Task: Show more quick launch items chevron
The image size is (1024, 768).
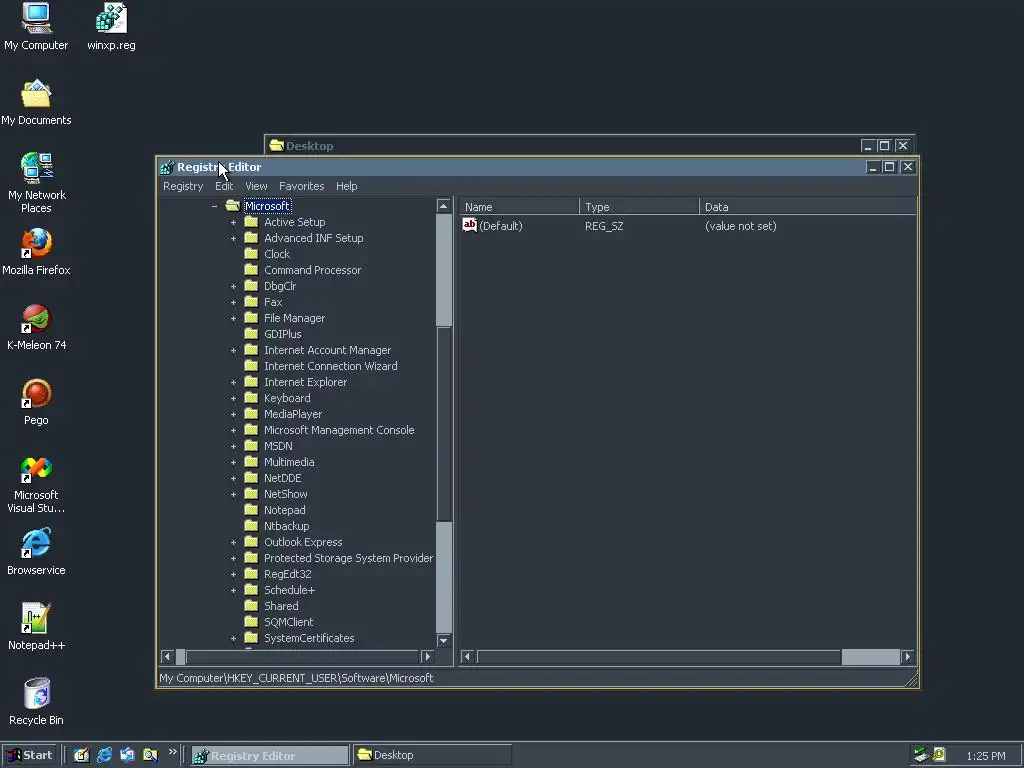Action: coord(172,752)
